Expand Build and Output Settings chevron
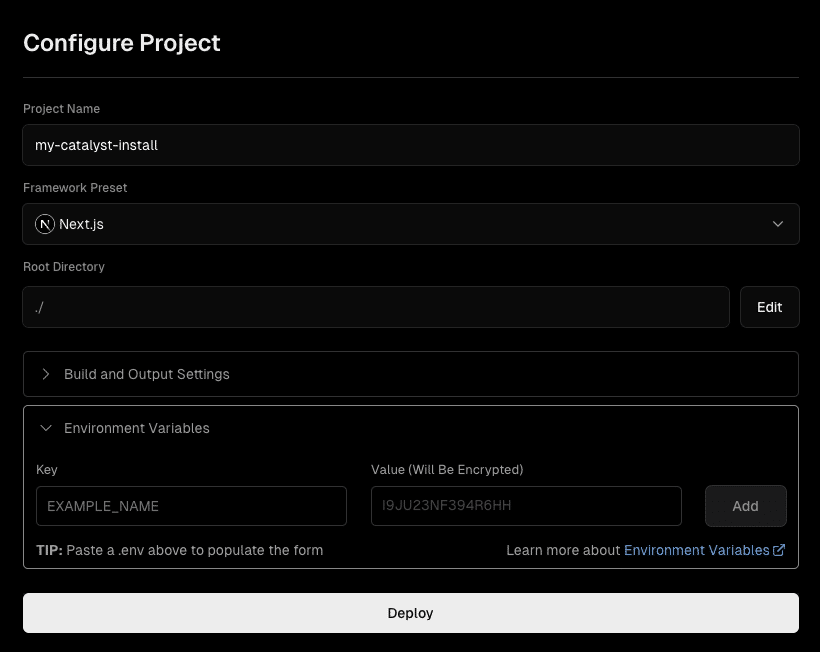The height and width of the screenshot is (652, 820). [46, 374]
